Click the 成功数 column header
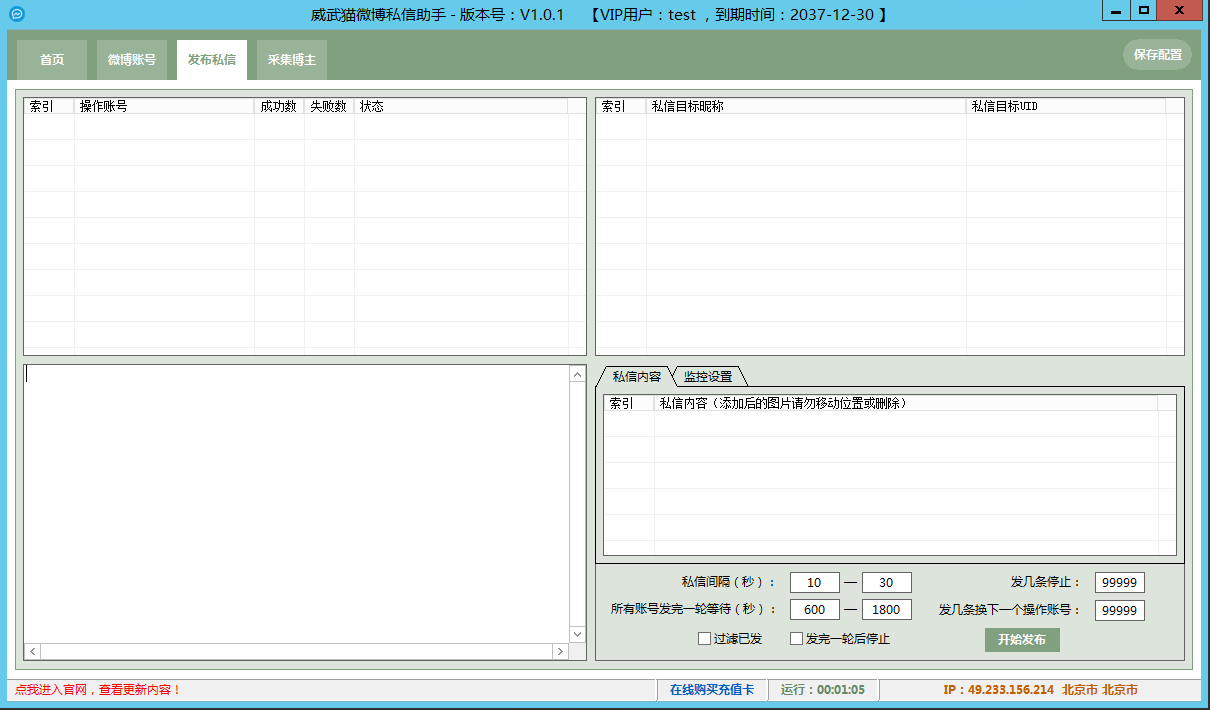1210x710 pixels. click(279, 106)
